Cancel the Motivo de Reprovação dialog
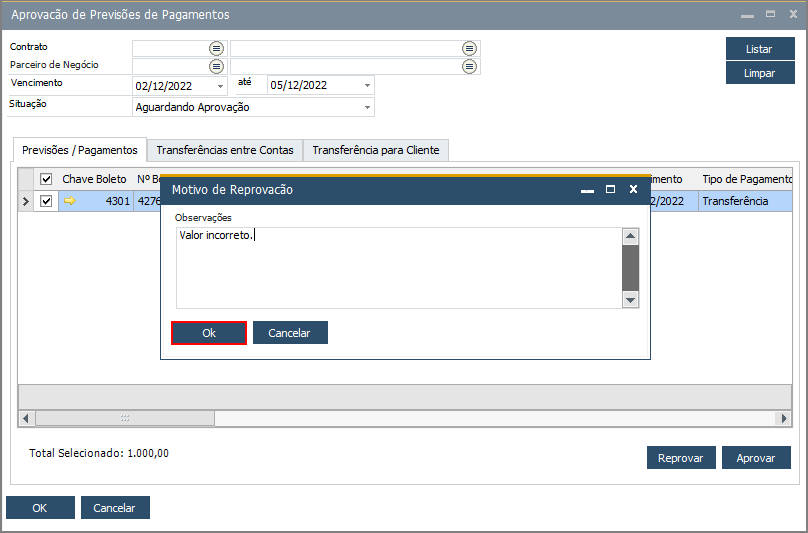808x533 pixels. coord(290,333)
